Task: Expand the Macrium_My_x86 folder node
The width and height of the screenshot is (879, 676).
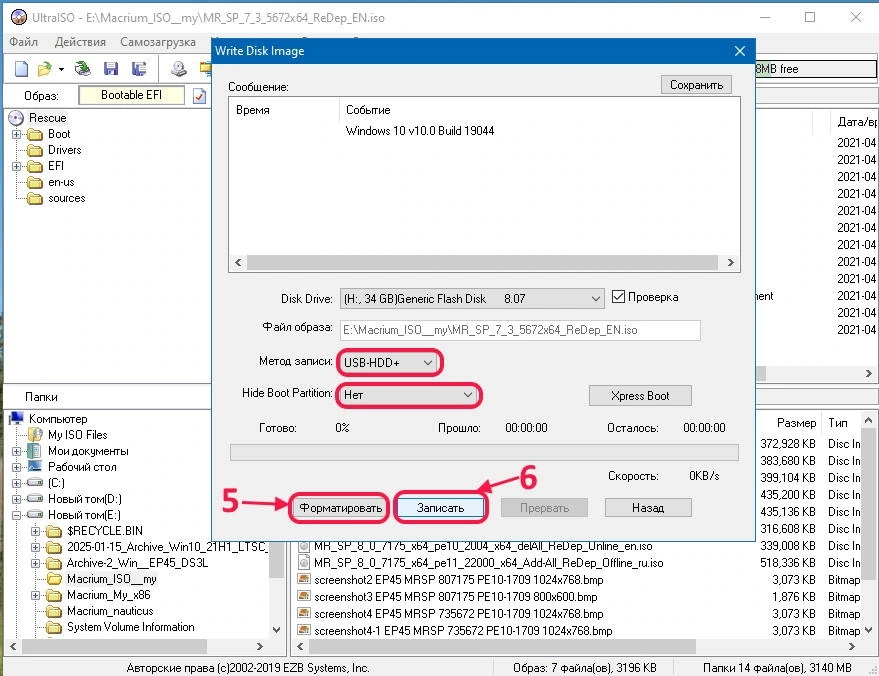Action: tap(35, 595)
